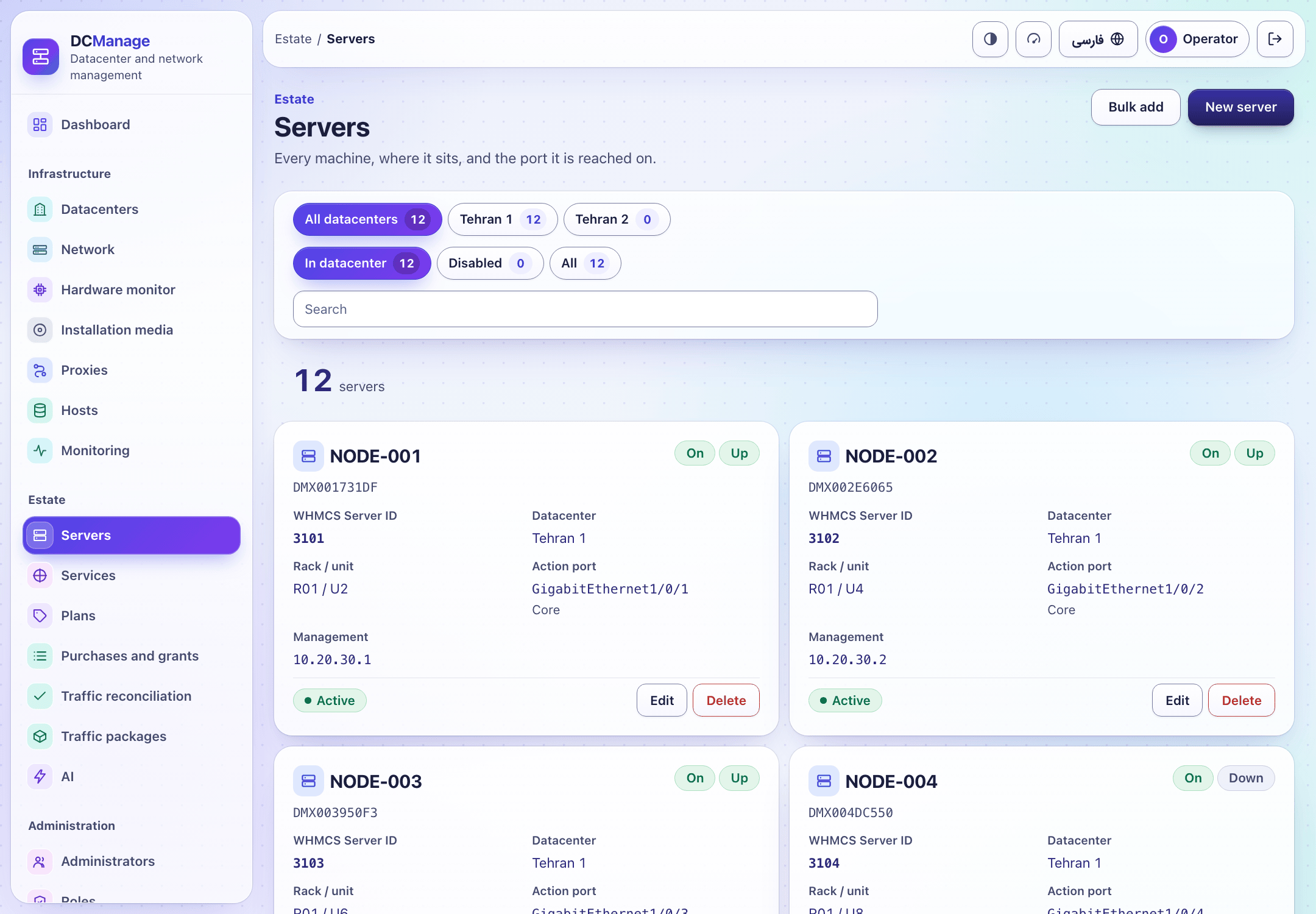Delete the NODE-002 server
1316x914 pixels.
click(1241, 701)
